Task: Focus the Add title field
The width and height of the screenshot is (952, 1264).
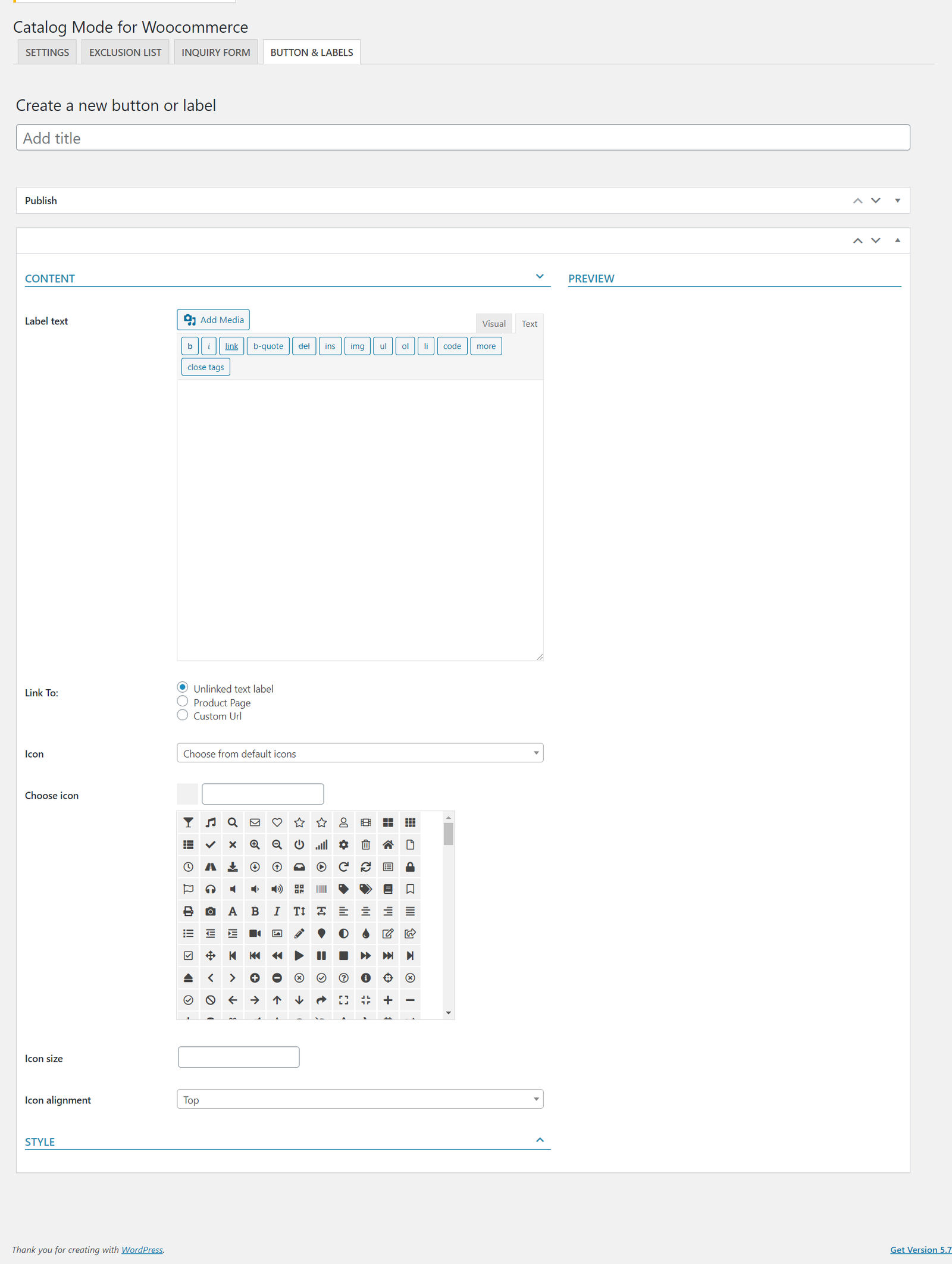Action: point(463,137)
